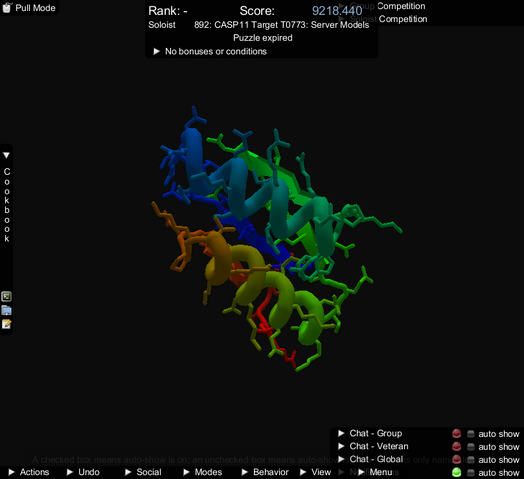
Task: Click the red status light for Chat - Global
Action: tap(456, 459)
